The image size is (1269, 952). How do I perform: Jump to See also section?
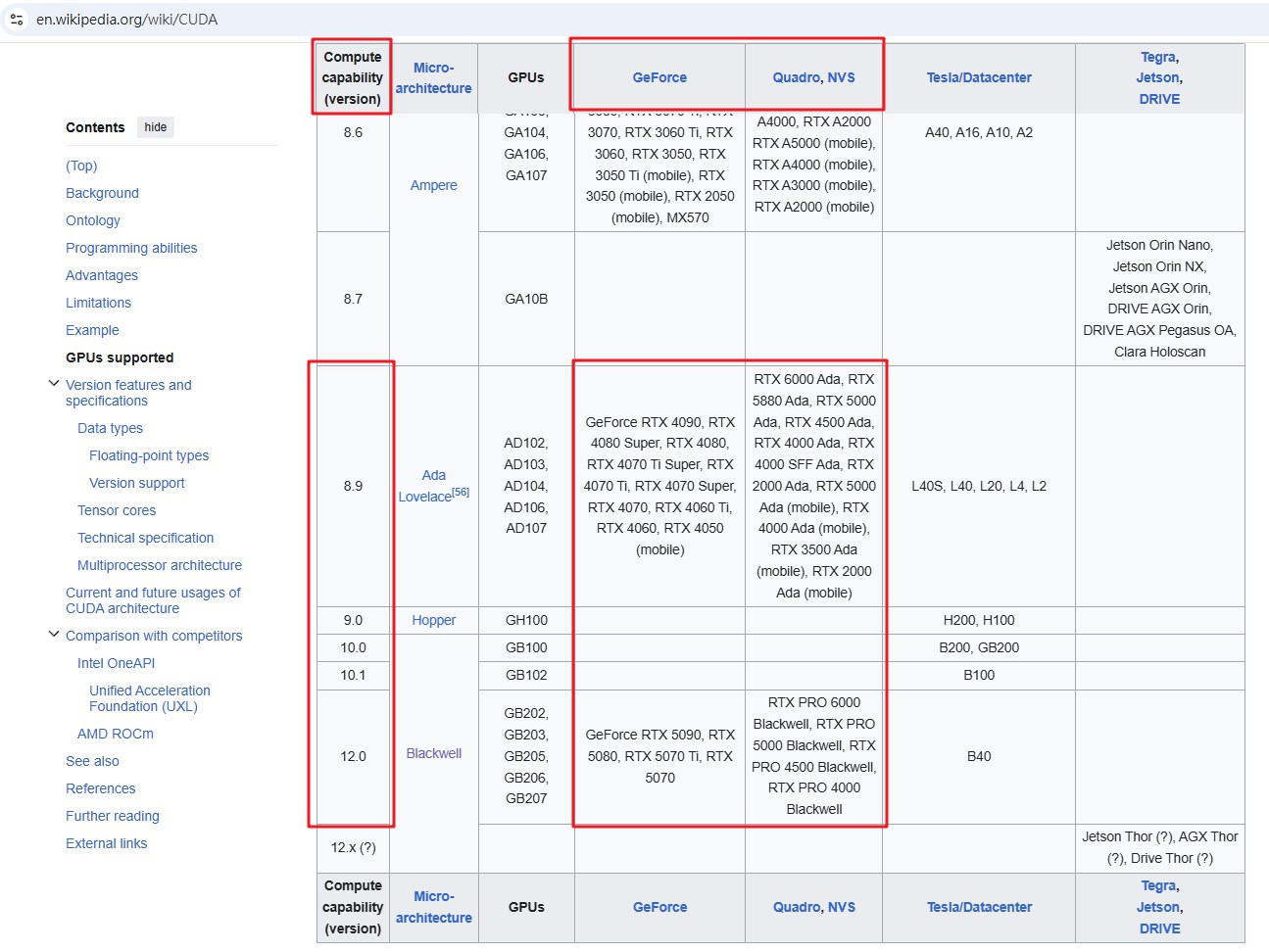point(92,761)
